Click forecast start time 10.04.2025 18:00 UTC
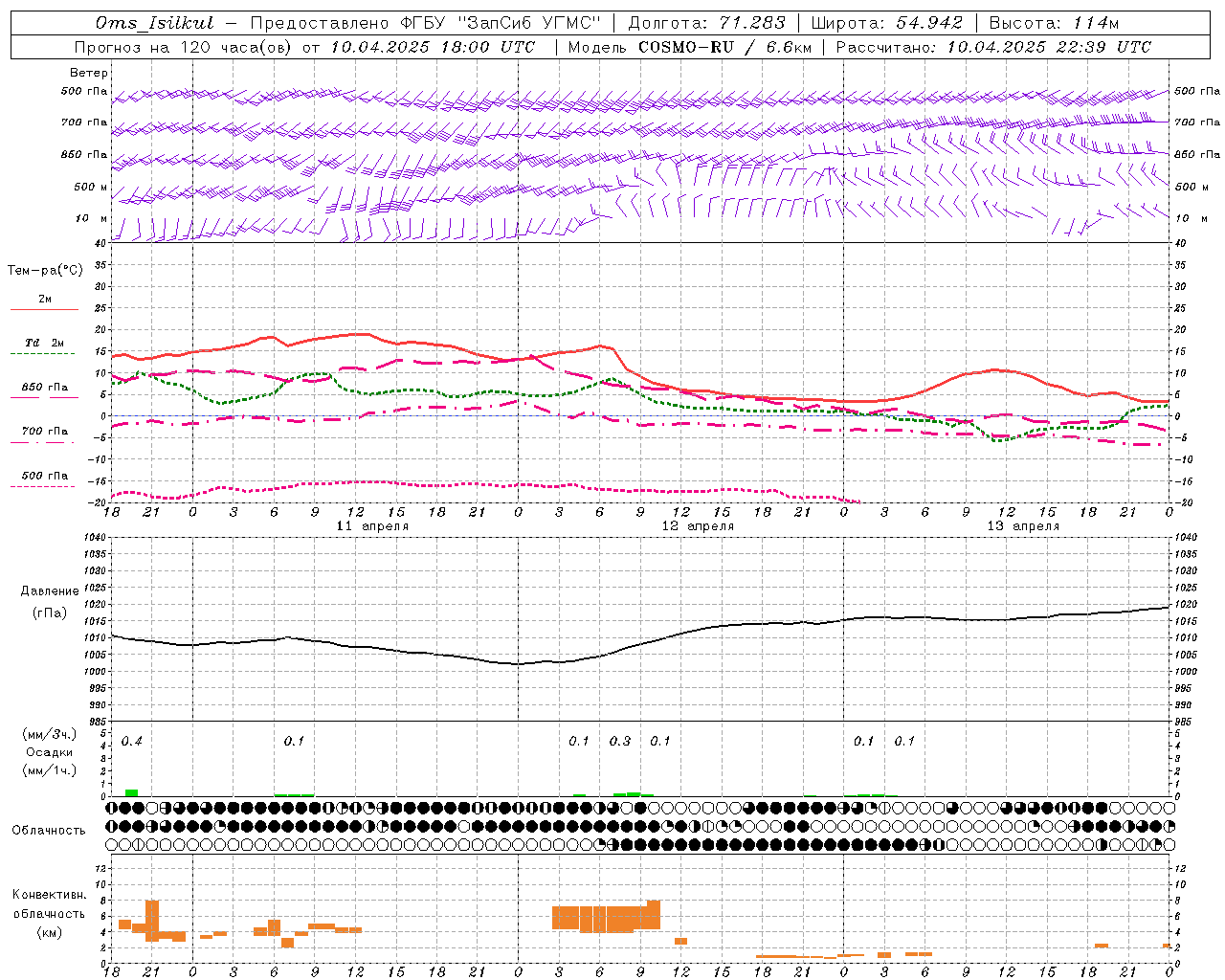1225x980 pixels. point(433,47)
